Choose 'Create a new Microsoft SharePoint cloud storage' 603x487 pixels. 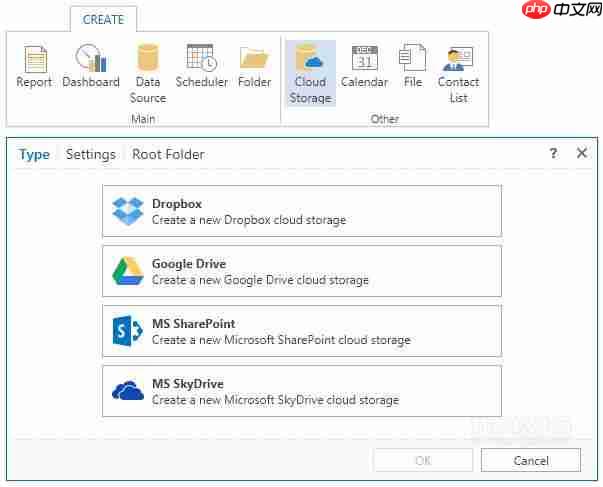(x=302, y=331)
